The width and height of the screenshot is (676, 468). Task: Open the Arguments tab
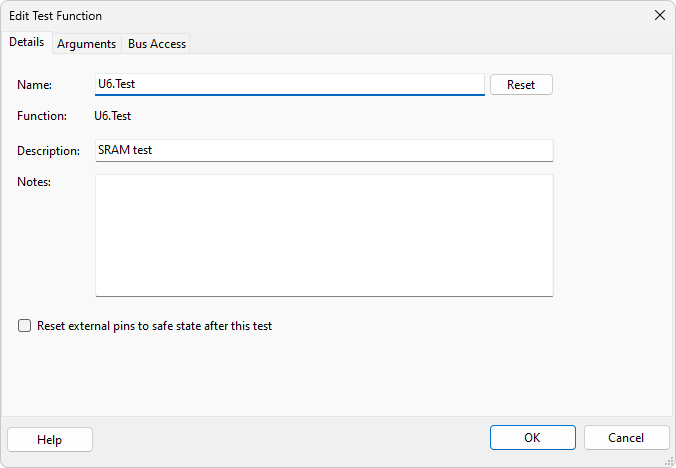(x=85, y=44)
